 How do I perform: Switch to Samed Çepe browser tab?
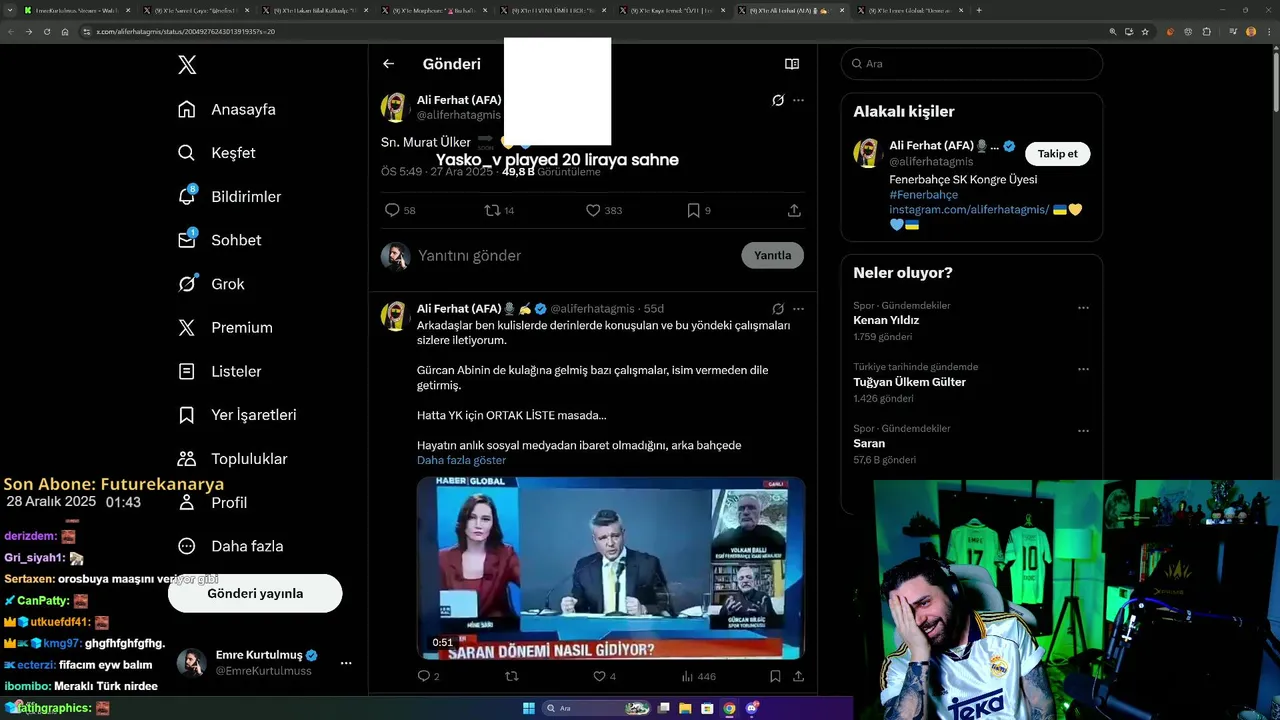tap(194, 10)
